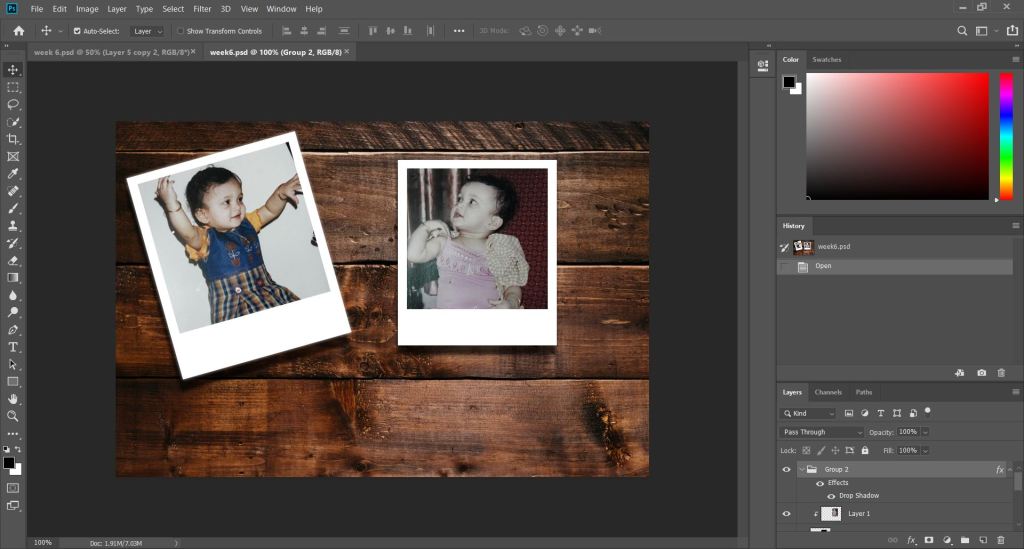Delete layer with trash icon in Layers panel
Screen dimensions: 1024x549
click(x=1001, y=540)
